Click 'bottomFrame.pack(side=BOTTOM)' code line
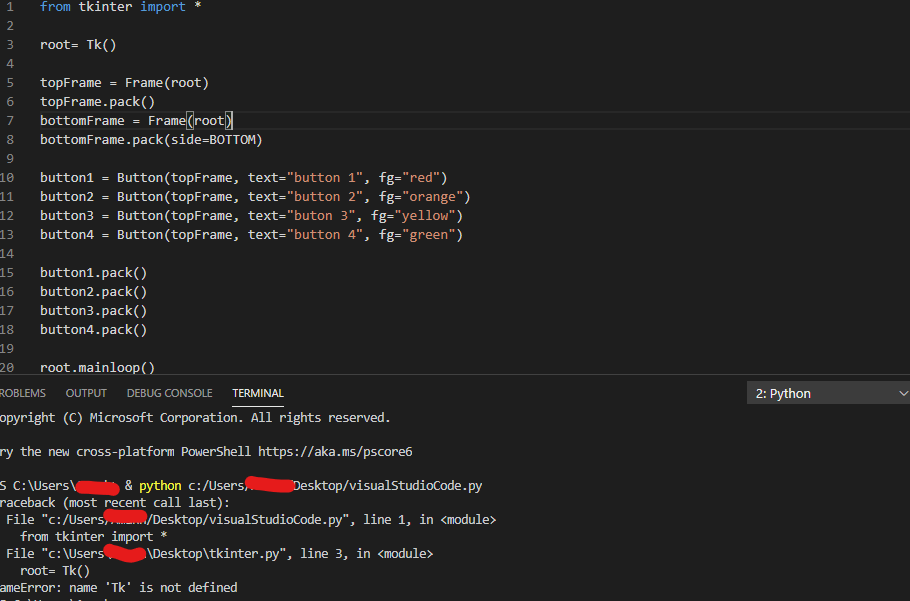The width and height of the screenshot is (910, 601). tap(151, 140)
